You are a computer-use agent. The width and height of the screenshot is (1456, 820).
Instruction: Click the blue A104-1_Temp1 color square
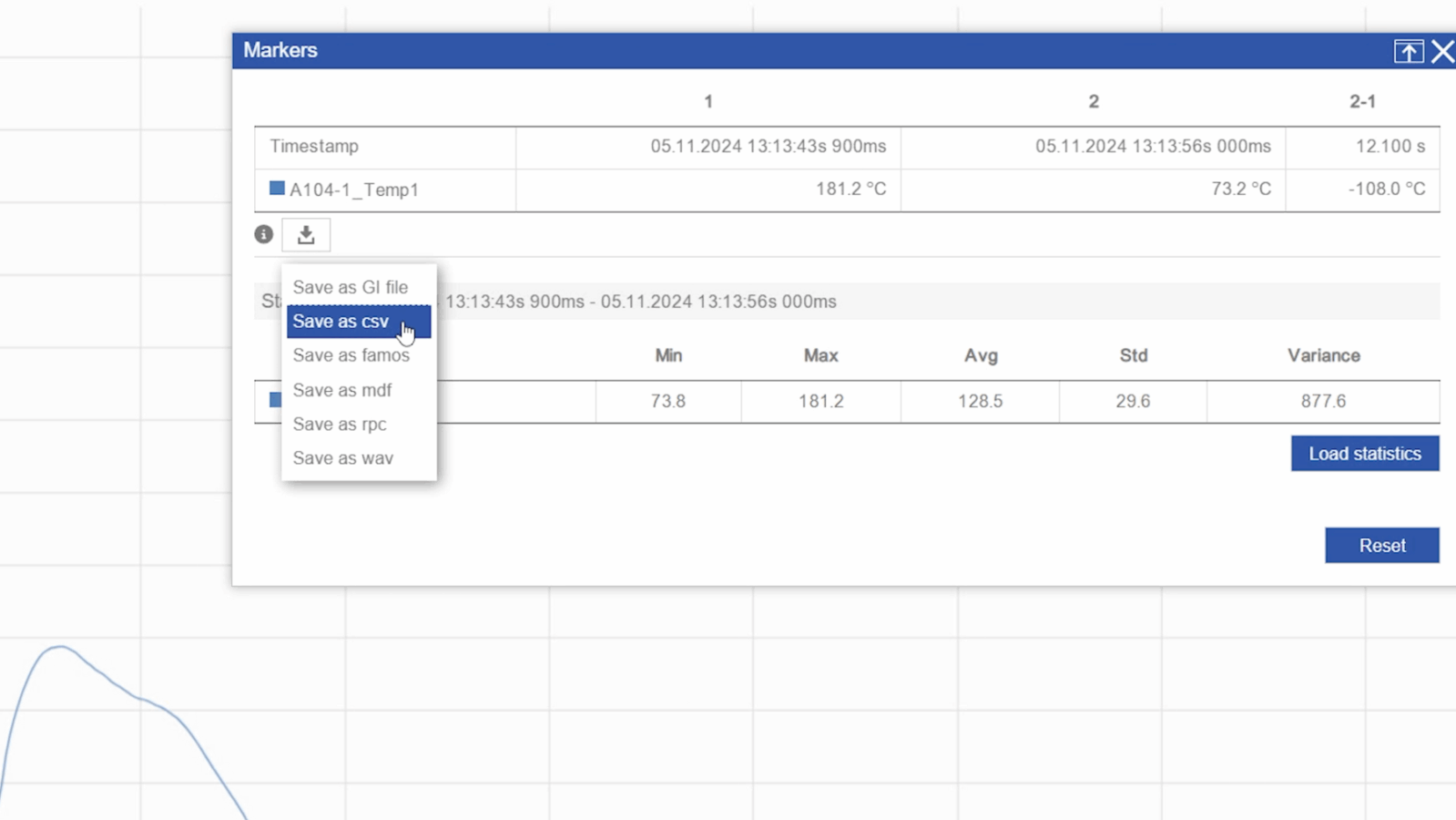pos(277,189)
